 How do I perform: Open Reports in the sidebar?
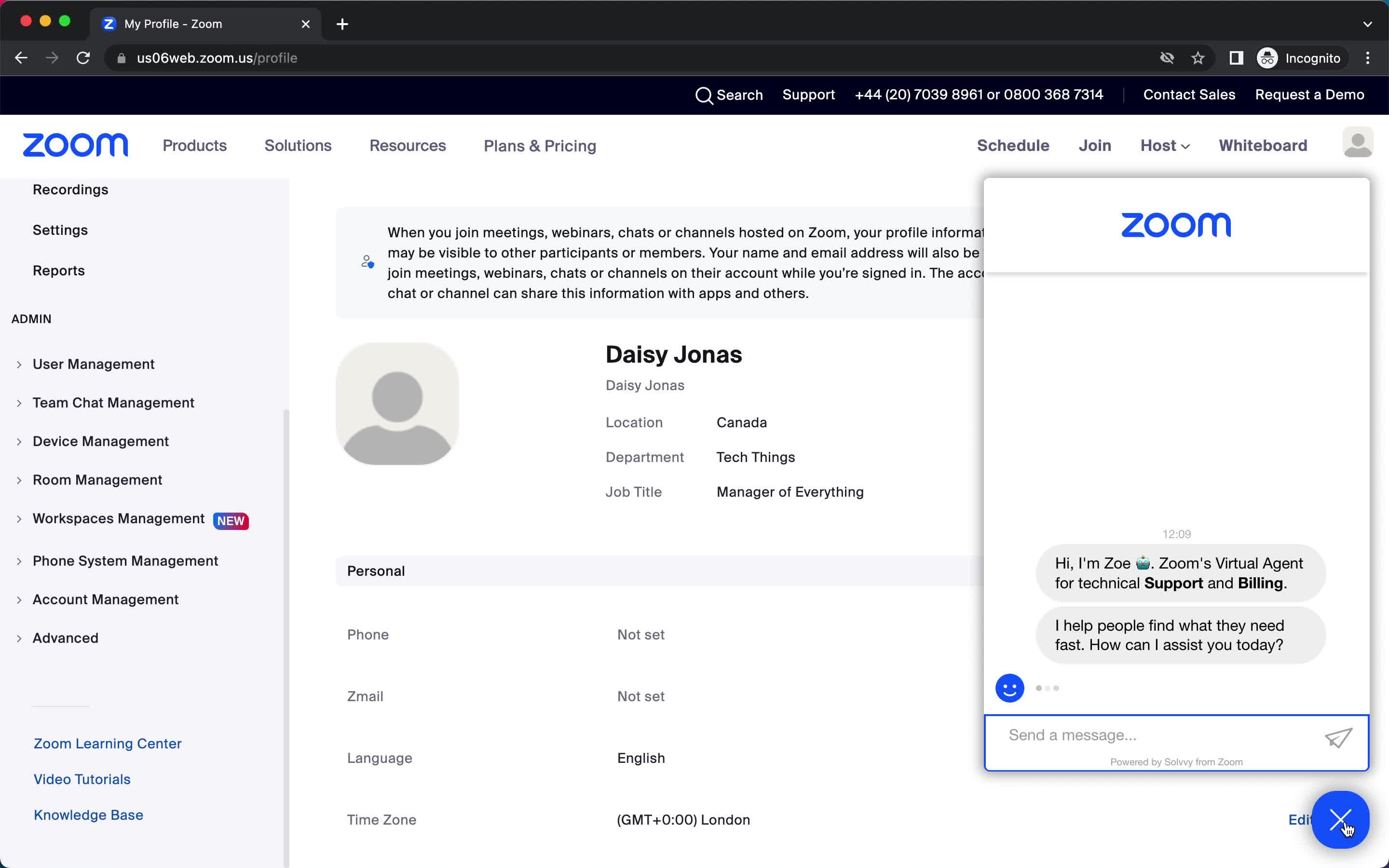pyautogui.click(x=58, y=271)
